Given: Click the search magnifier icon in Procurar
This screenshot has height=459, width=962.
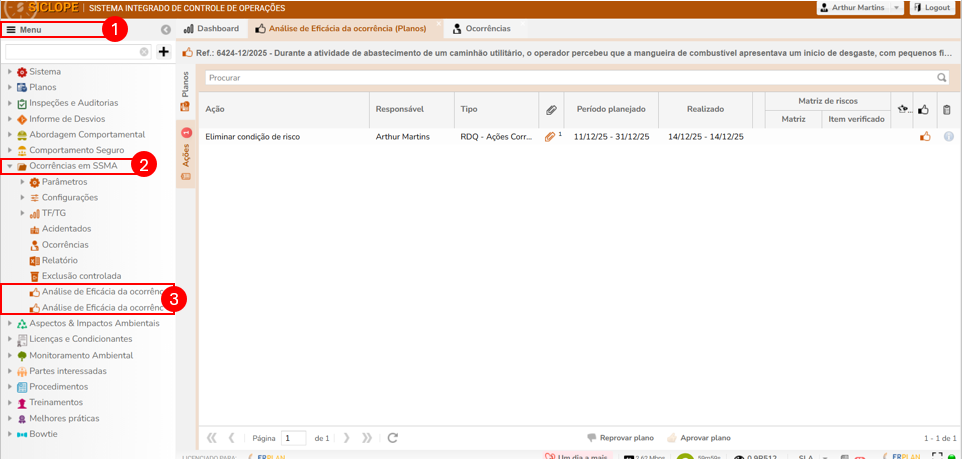Looking at the screenshot, I should (941, 77).
